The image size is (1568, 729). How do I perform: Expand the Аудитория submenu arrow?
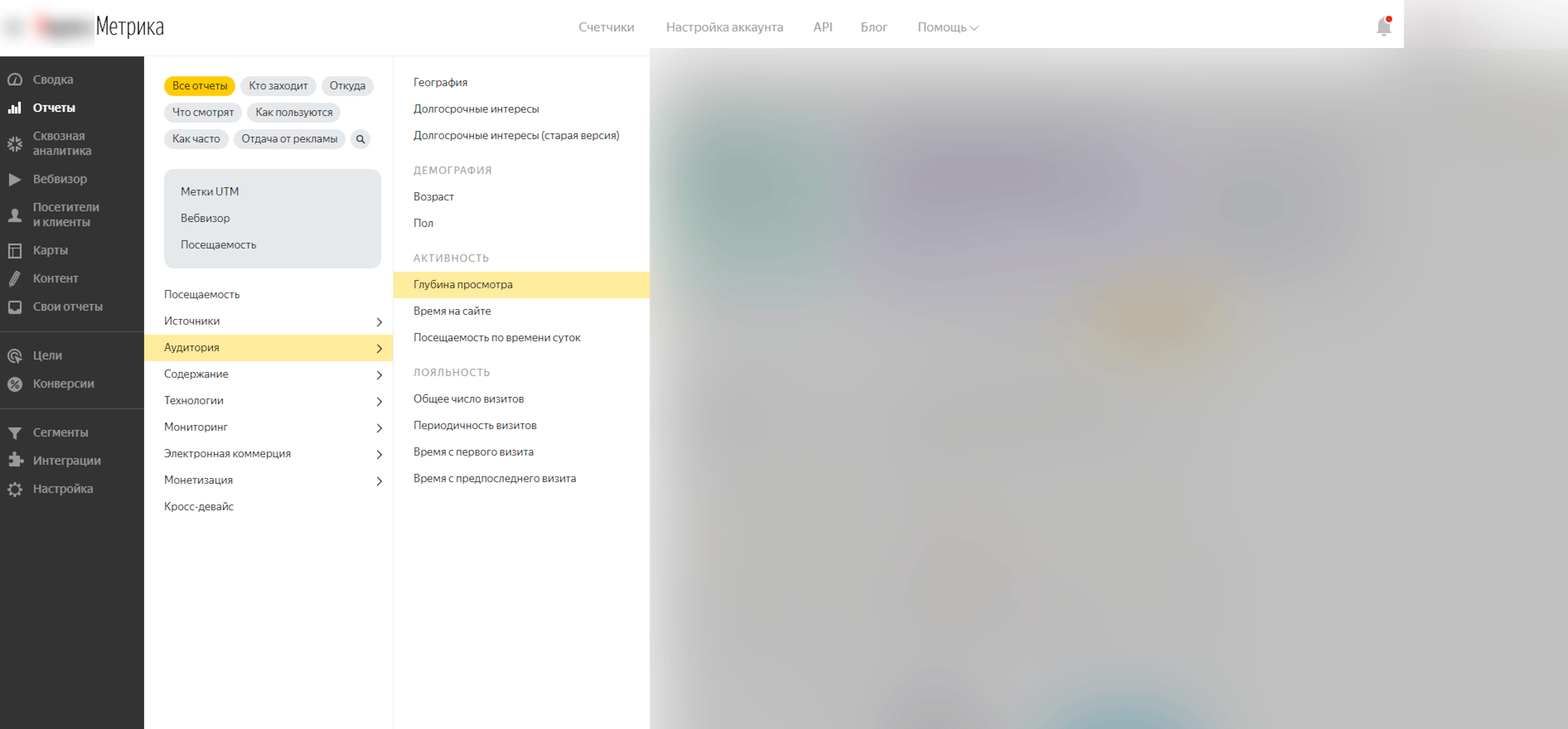(380, 348)
